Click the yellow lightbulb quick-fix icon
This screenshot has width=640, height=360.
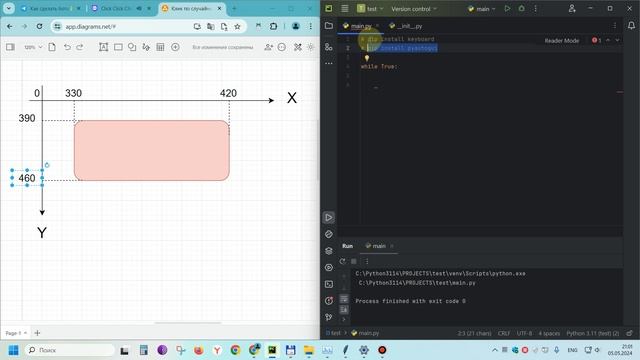tap(367, 58)
